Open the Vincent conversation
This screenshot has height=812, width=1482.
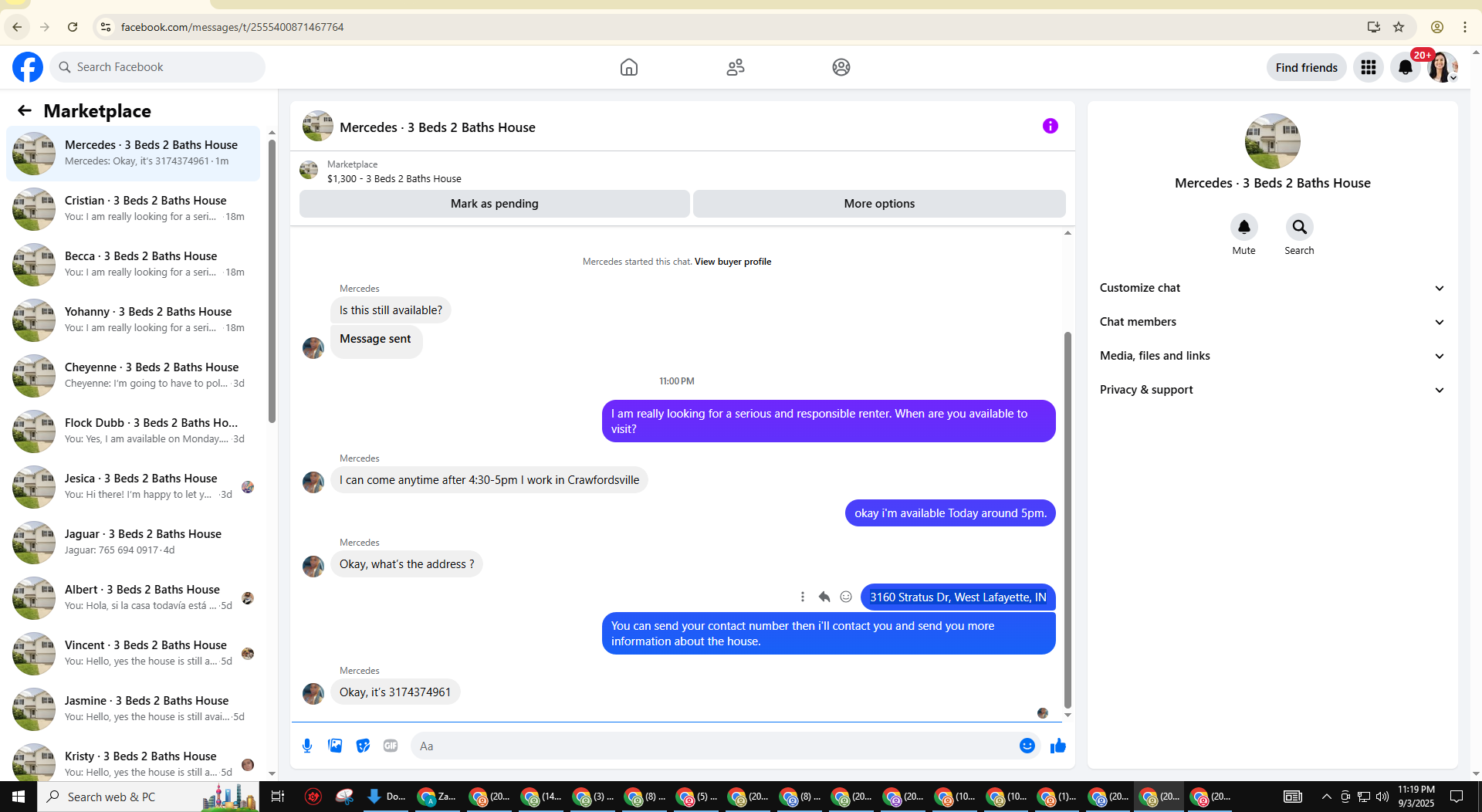coord(134,654)
